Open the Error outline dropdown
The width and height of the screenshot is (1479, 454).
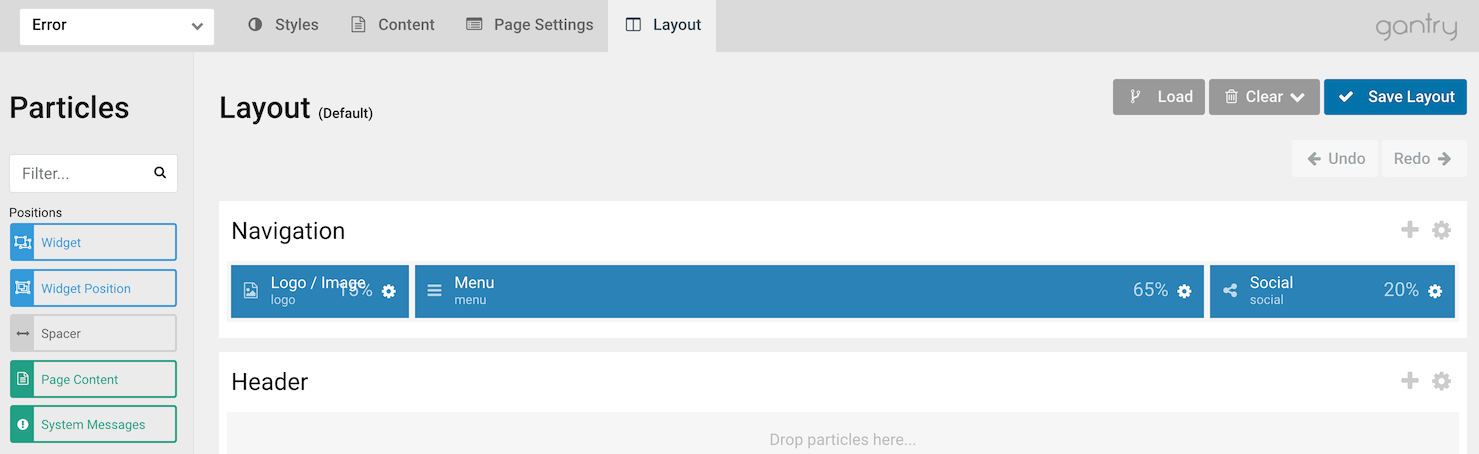coord(117,26)
